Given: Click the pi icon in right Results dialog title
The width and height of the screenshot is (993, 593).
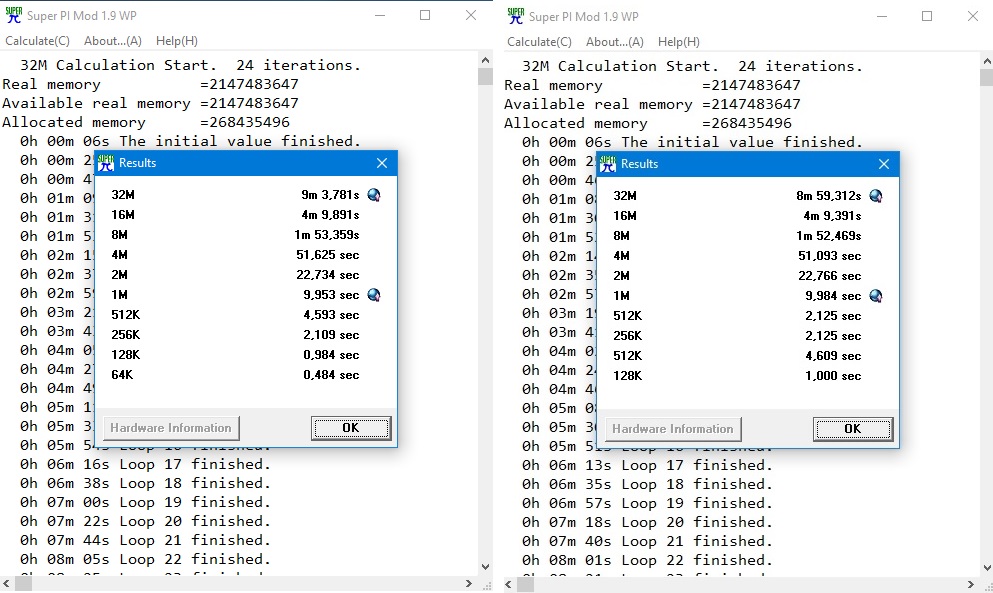Looking at the screenshot, I should click(x=608, y=164).
